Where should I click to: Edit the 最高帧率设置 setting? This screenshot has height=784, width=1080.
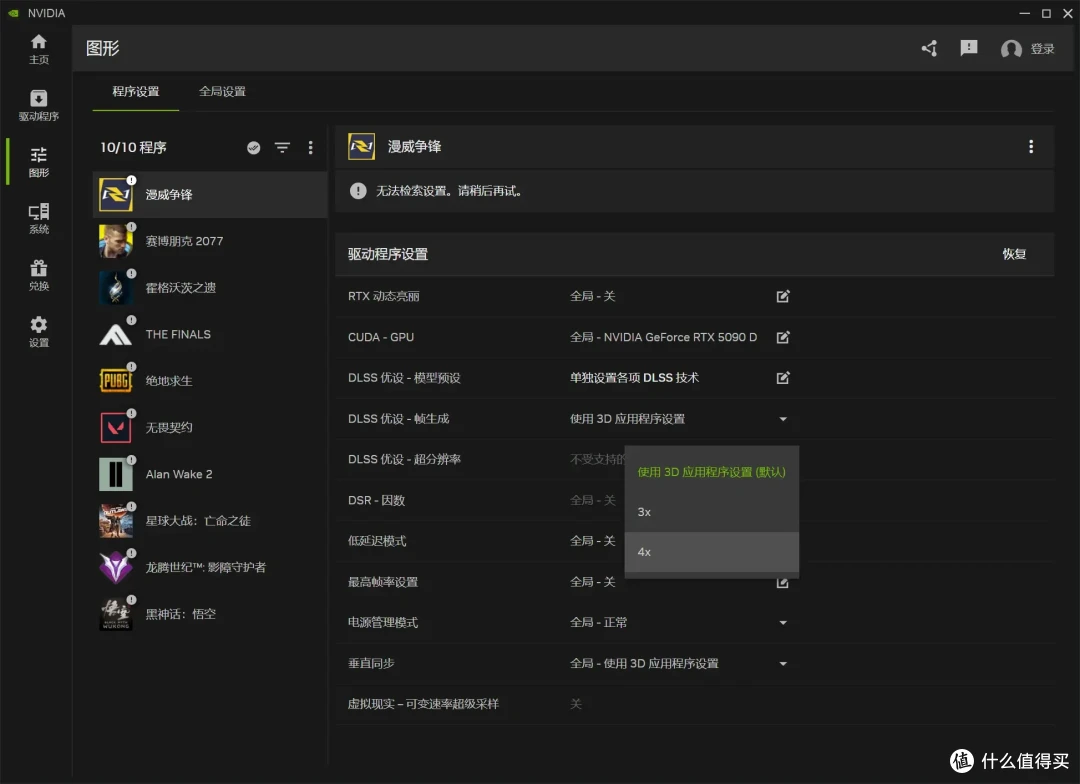tap(782, 582)
